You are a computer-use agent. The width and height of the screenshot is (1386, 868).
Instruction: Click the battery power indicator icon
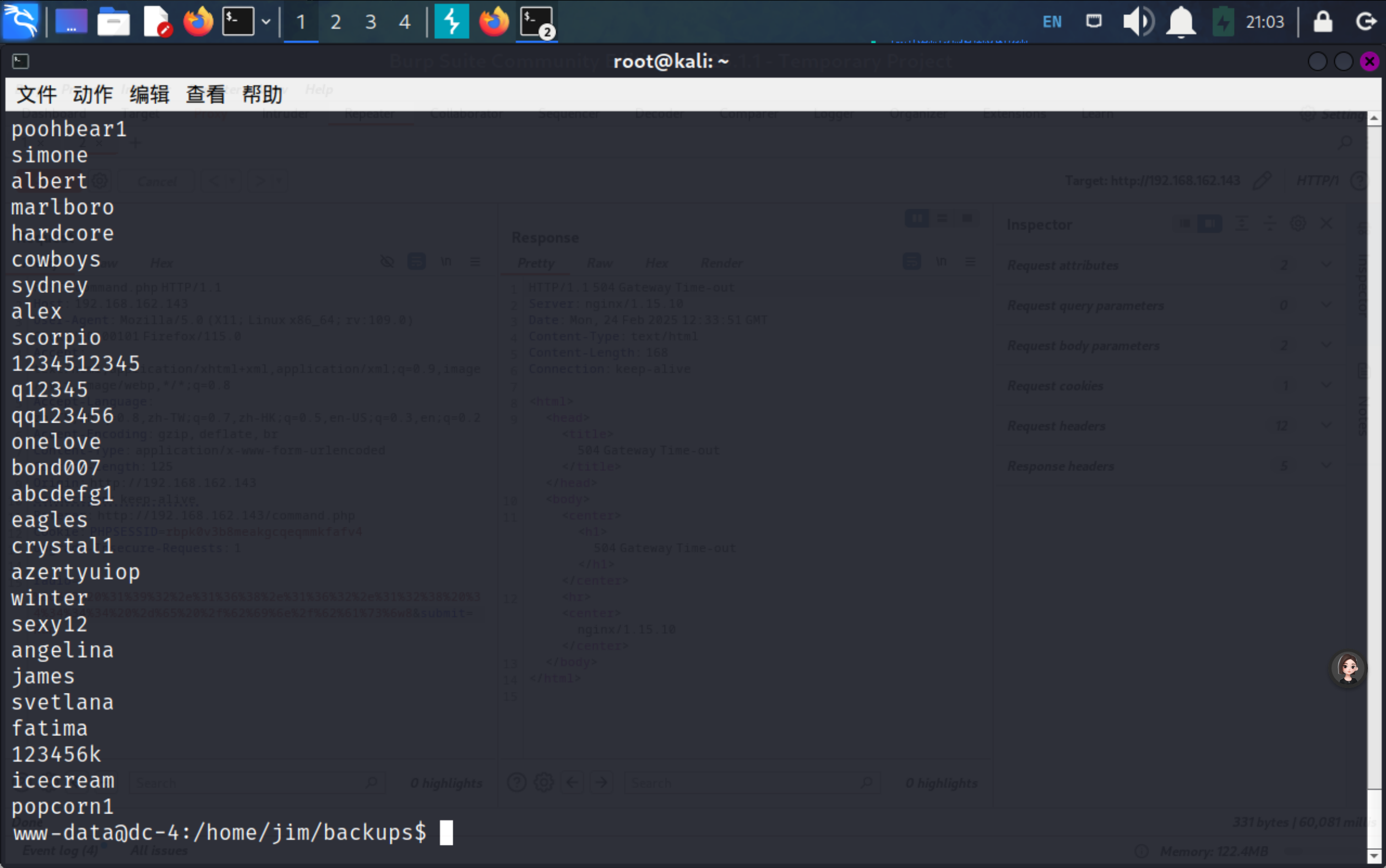[1223, 22]
